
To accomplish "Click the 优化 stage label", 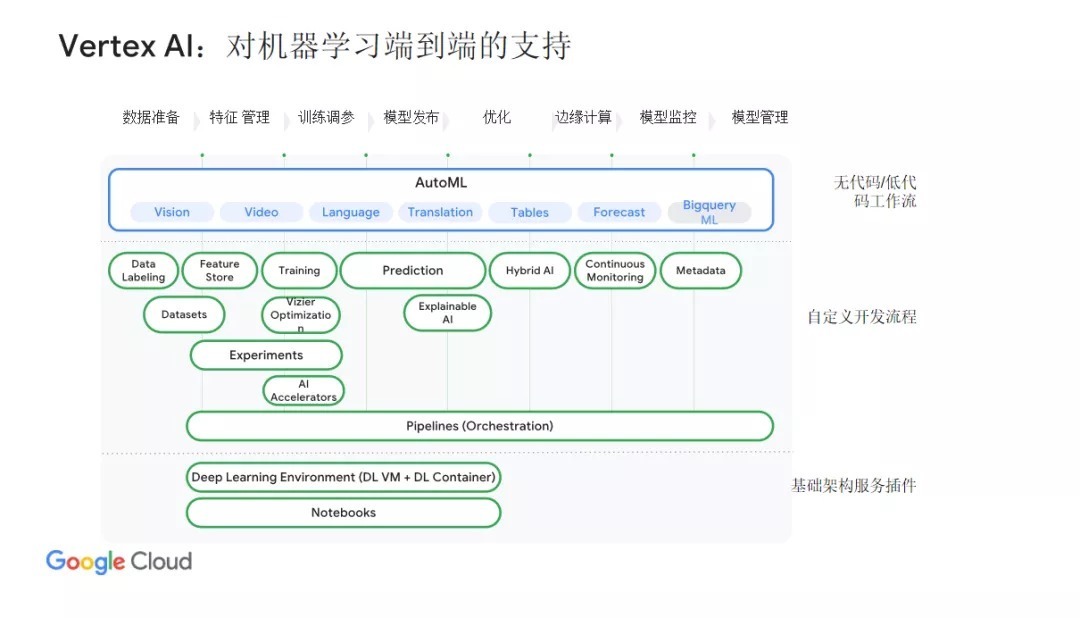I will click(497, 117).
